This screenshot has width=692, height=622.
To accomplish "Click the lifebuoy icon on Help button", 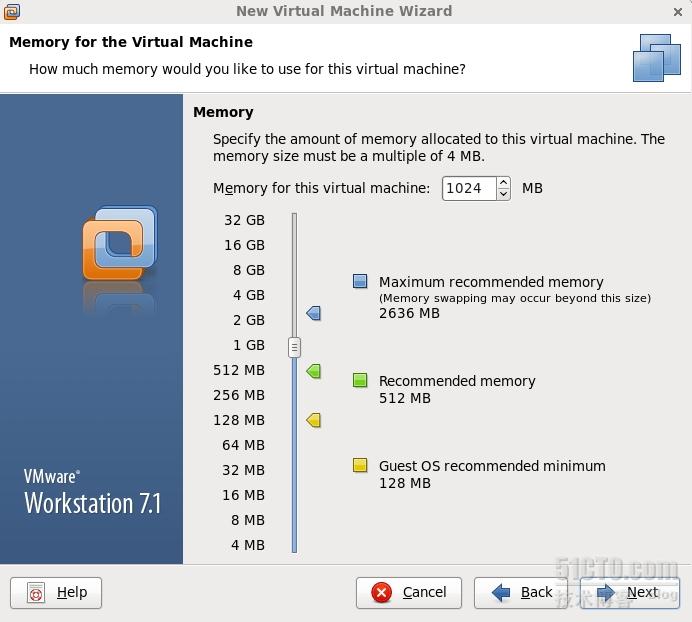I will pos(36,592).
